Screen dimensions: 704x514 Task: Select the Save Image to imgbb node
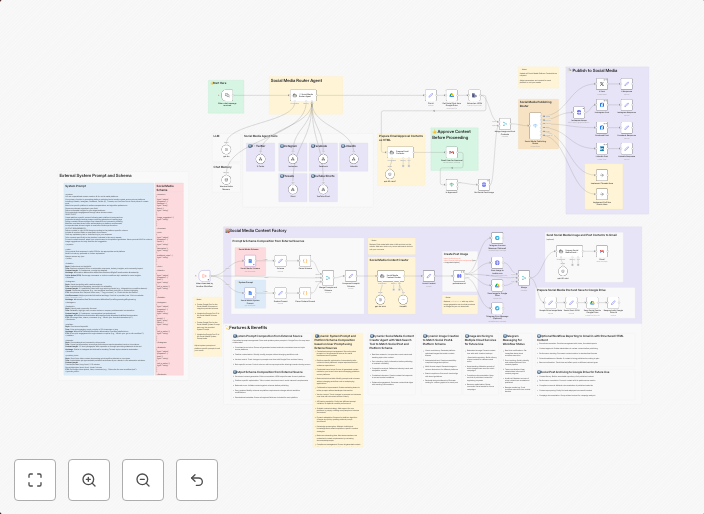(497, 262)
